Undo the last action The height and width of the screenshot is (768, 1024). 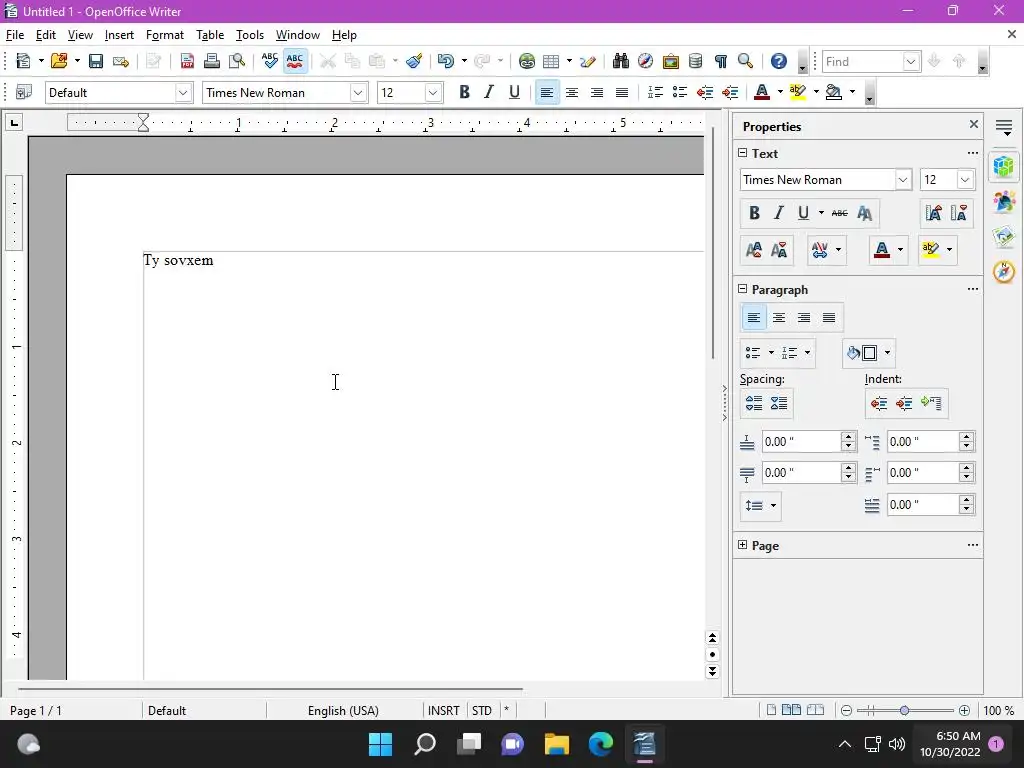445,61
